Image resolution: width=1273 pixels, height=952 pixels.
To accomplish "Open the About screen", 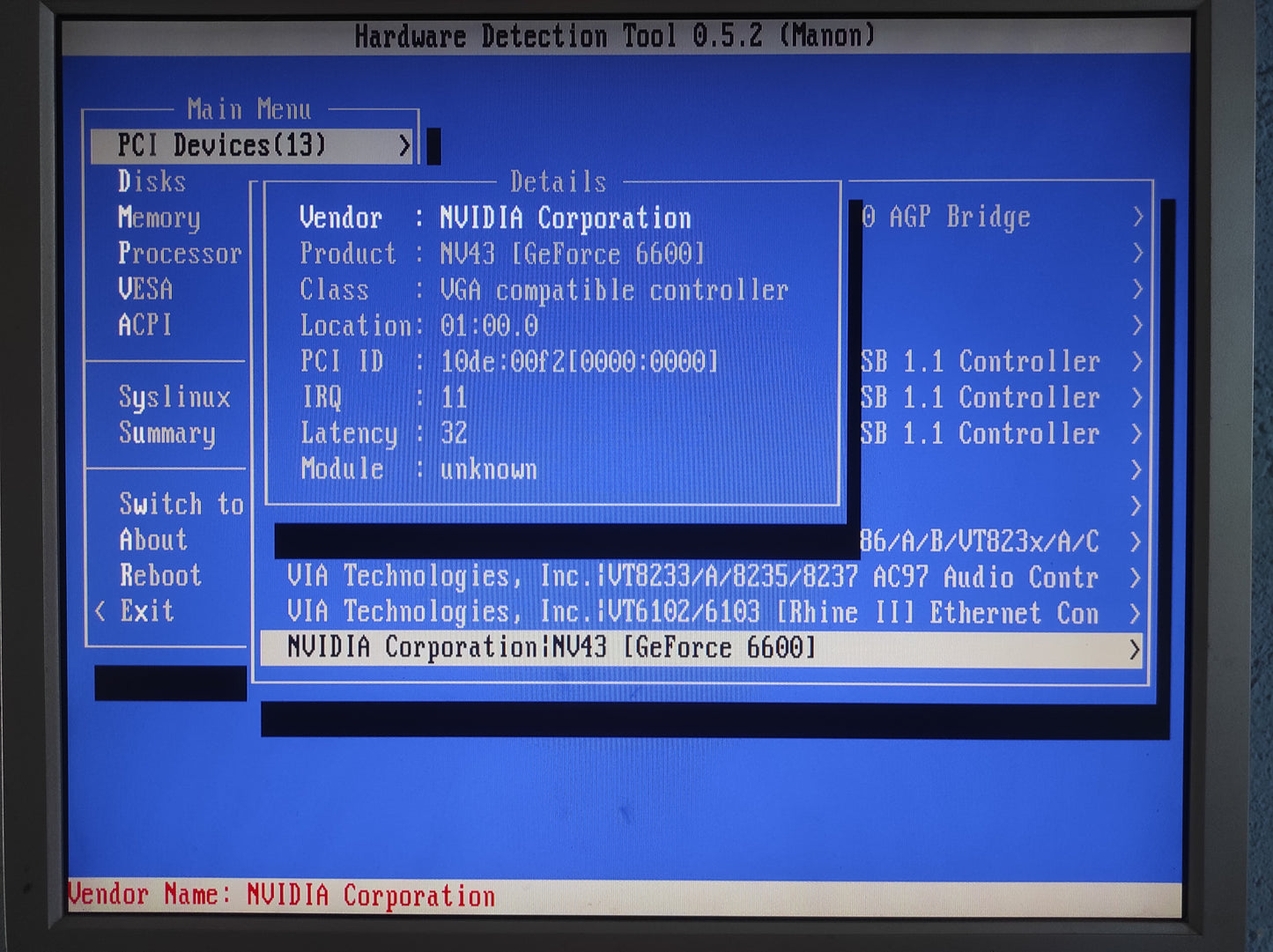I will click(152, 541).
